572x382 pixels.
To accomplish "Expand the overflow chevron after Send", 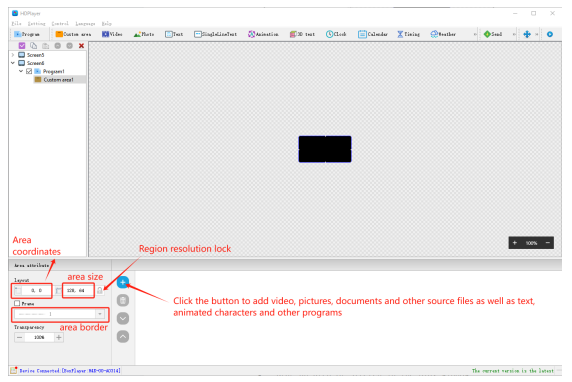I will pos(514,34).
